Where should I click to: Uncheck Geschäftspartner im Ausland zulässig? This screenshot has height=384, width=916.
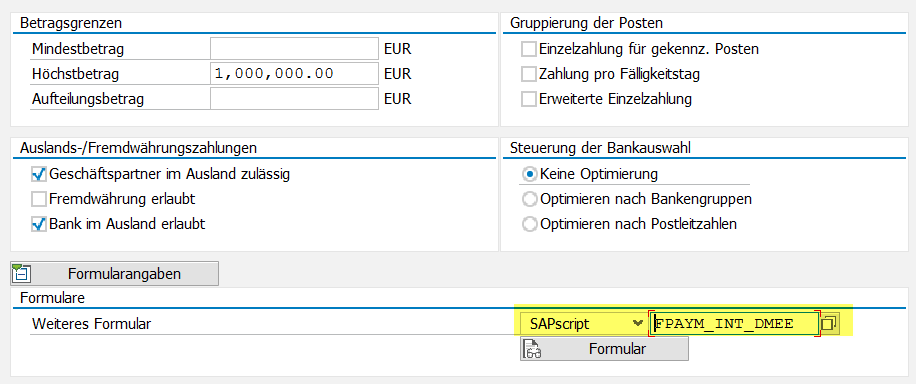pyautogui.click(x=39, y=174)
